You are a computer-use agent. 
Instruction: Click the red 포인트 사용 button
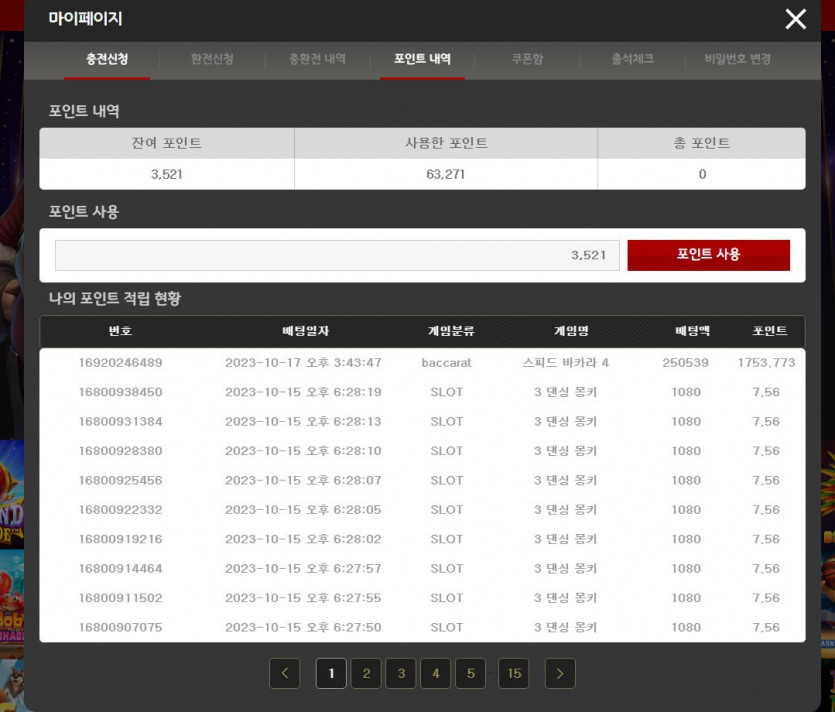point(708,255)
